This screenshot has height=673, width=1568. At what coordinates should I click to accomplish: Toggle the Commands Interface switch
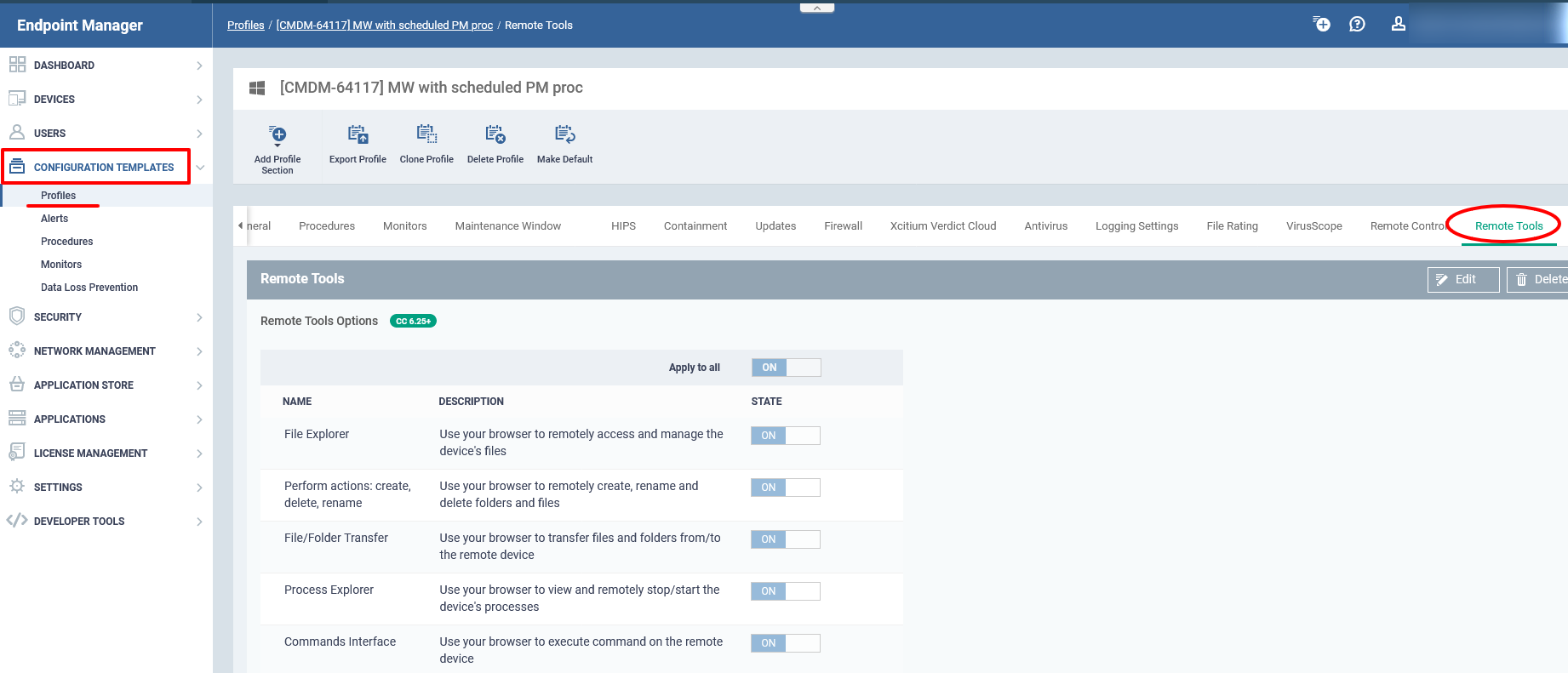pos(786,643)
